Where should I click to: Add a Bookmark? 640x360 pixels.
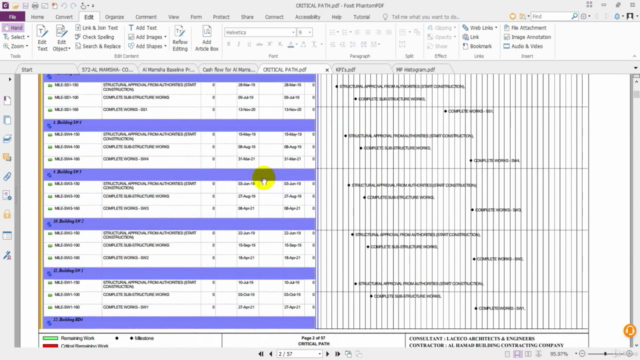[x=477, y=46]
